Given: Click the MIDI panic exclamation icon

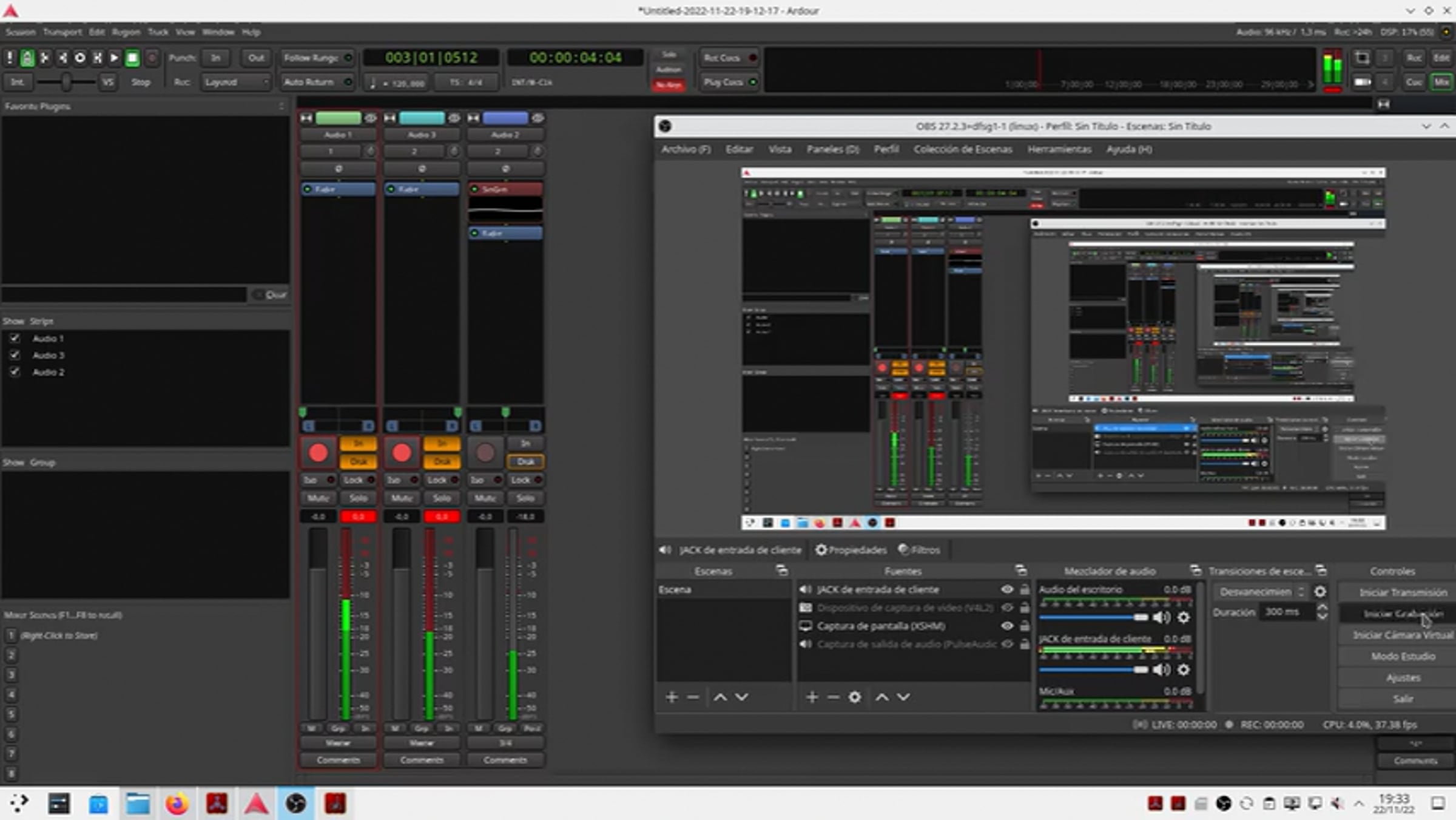Looking at the screenshot, I should click(x=10, y=58).
